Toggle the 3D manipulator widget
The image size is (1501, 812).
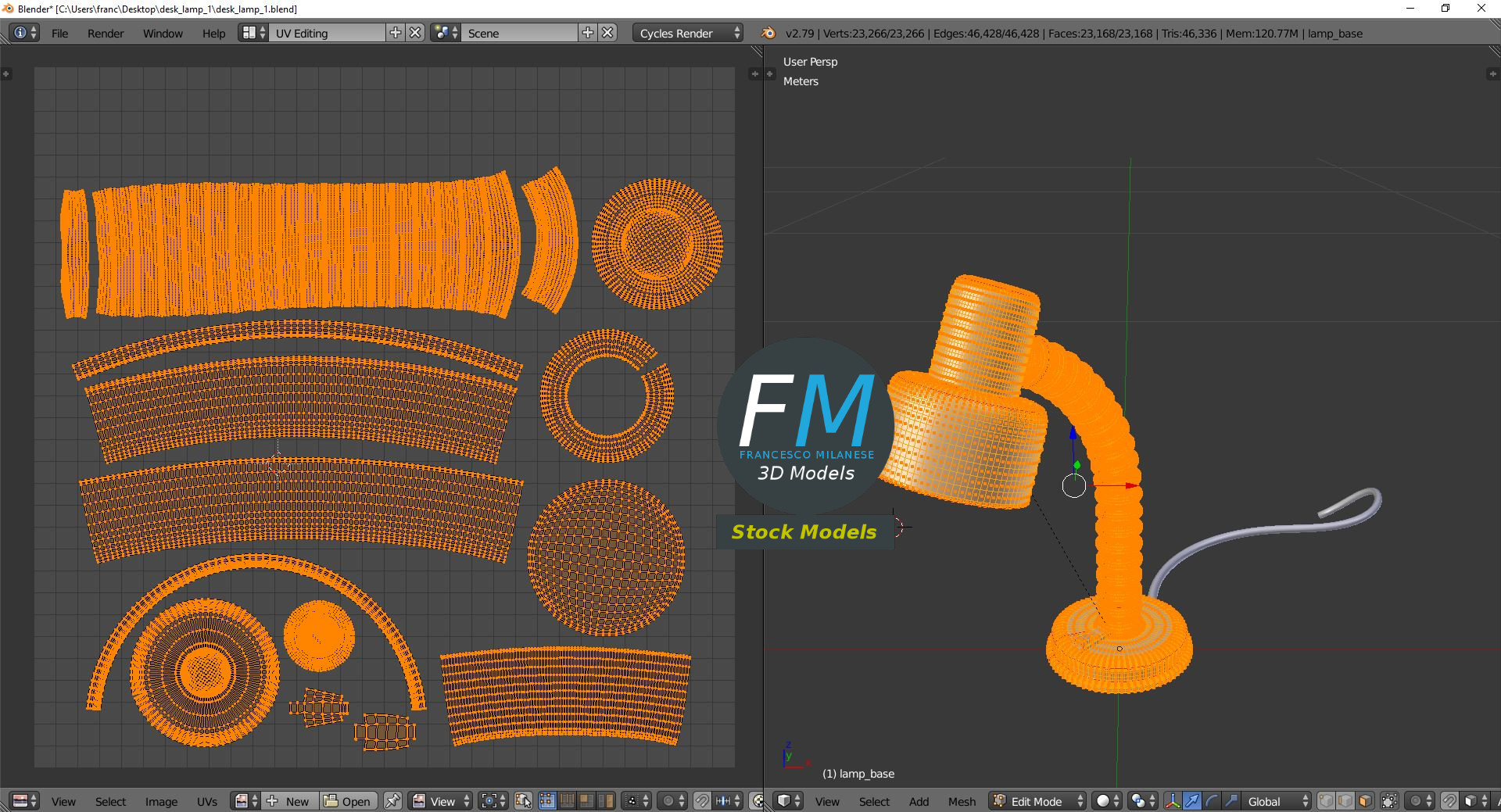pos(1172,801)
